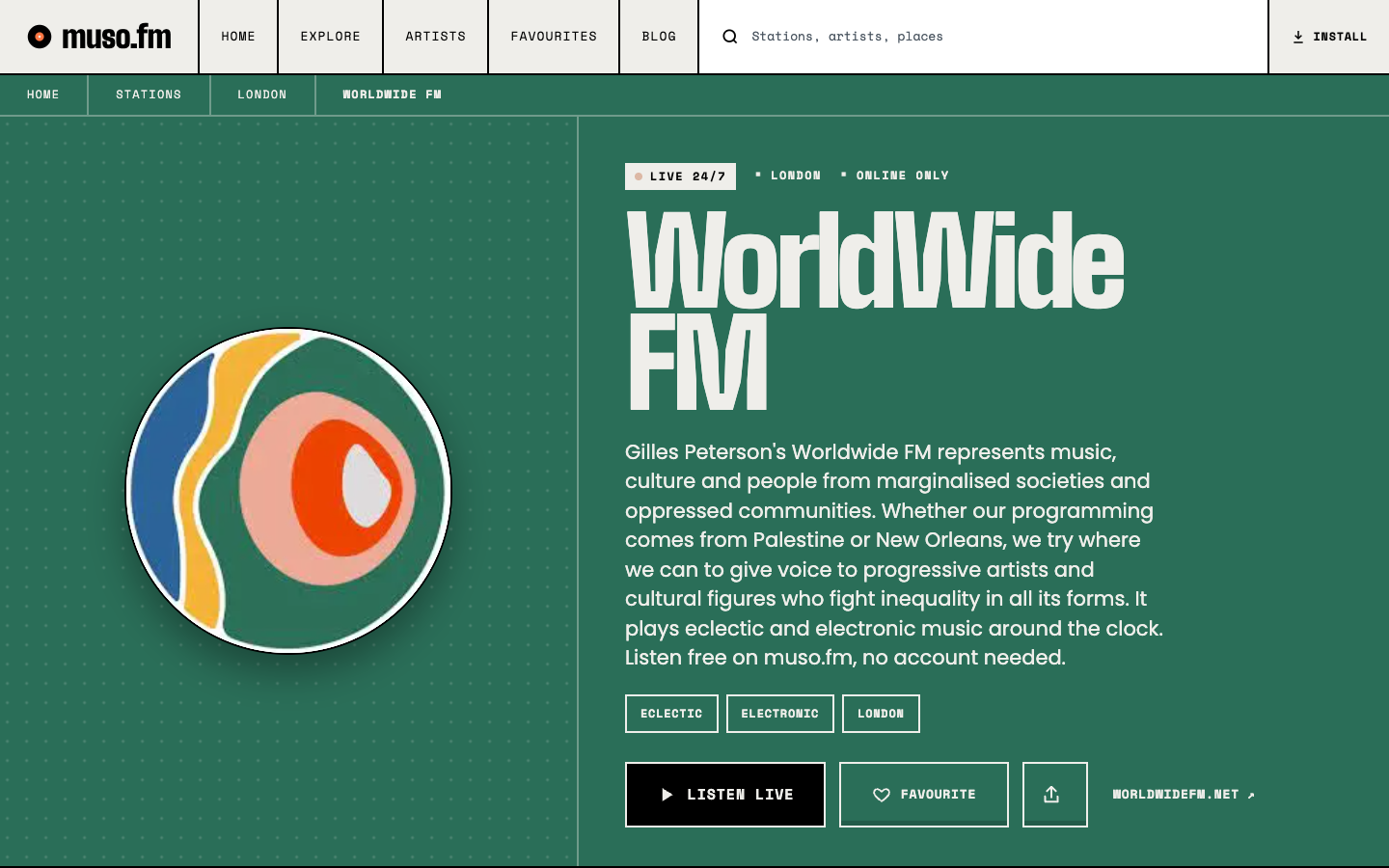Click the WorldWide FM breadcrumb
The width and height of the screenshot is (1389, 868).
[x=392, y=95]
